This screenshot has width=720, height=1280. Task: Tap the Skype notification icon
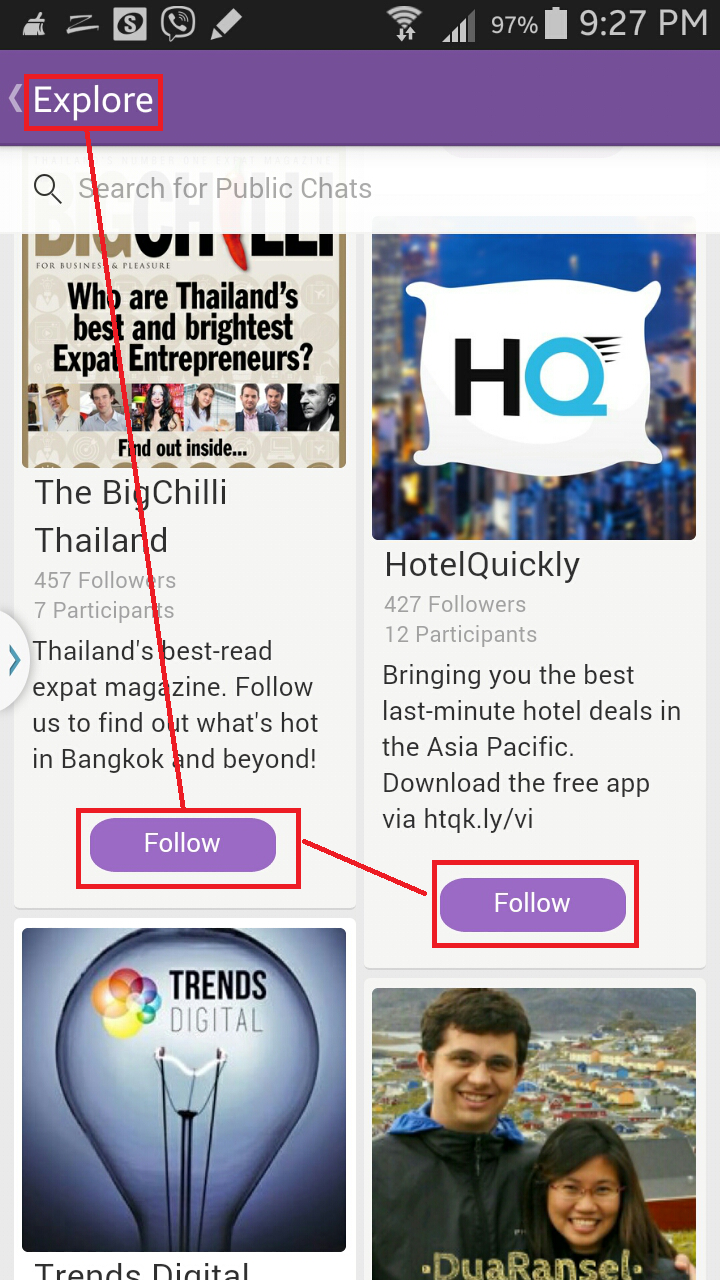(x=130, y=23)
